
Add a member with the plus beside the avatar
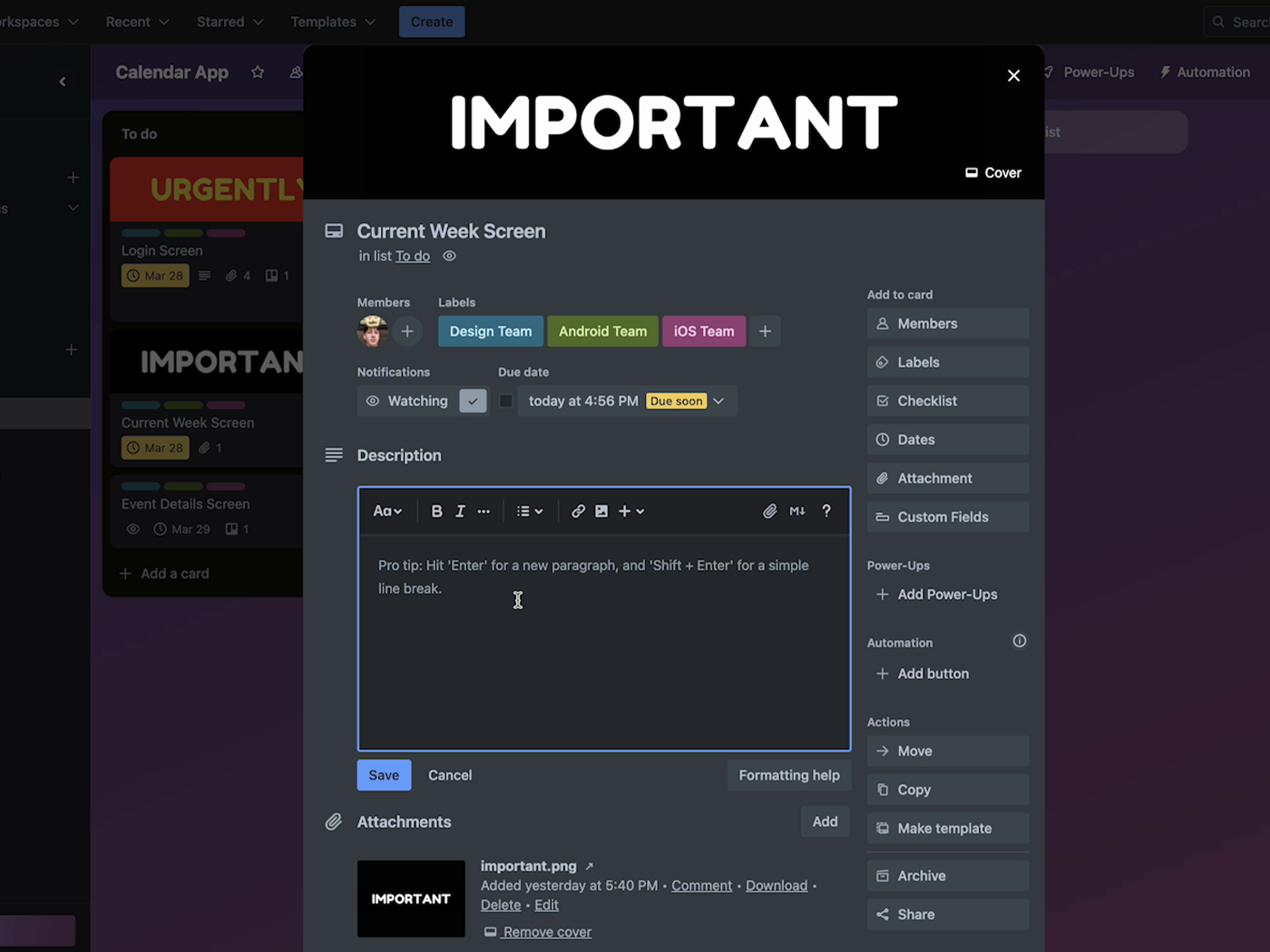tap(407, 331)
